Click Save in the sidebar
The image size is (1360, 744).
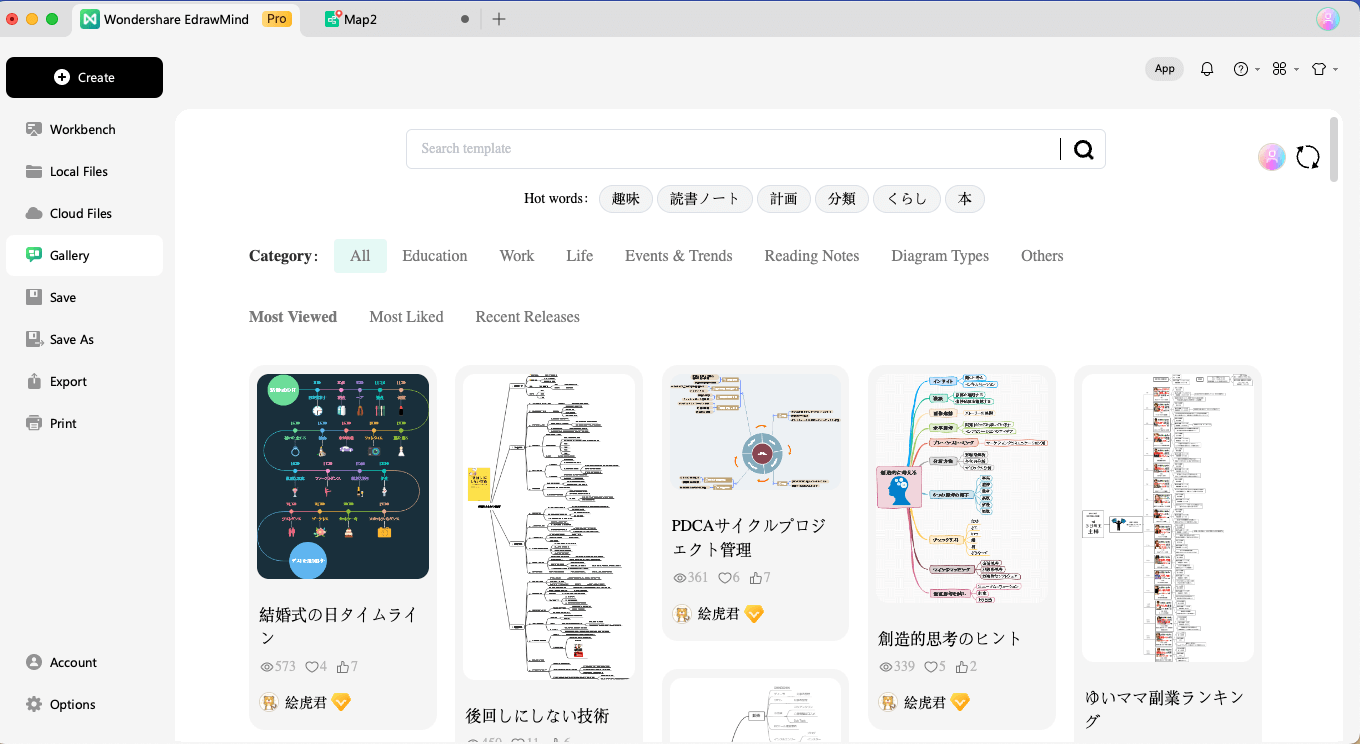coord(84,297)
